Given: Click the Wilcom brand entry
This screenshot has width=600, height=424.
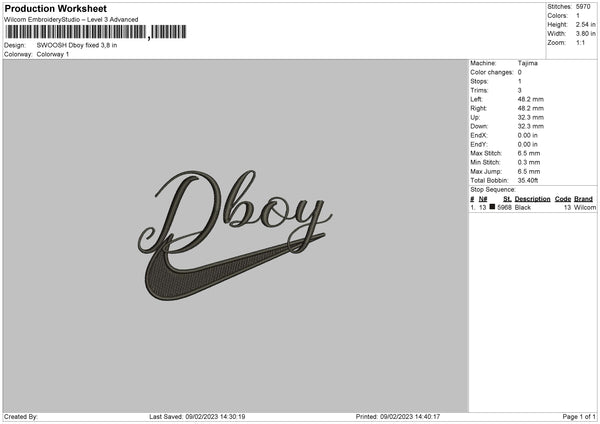Looking at the screenshot, I should click(585, 207).
